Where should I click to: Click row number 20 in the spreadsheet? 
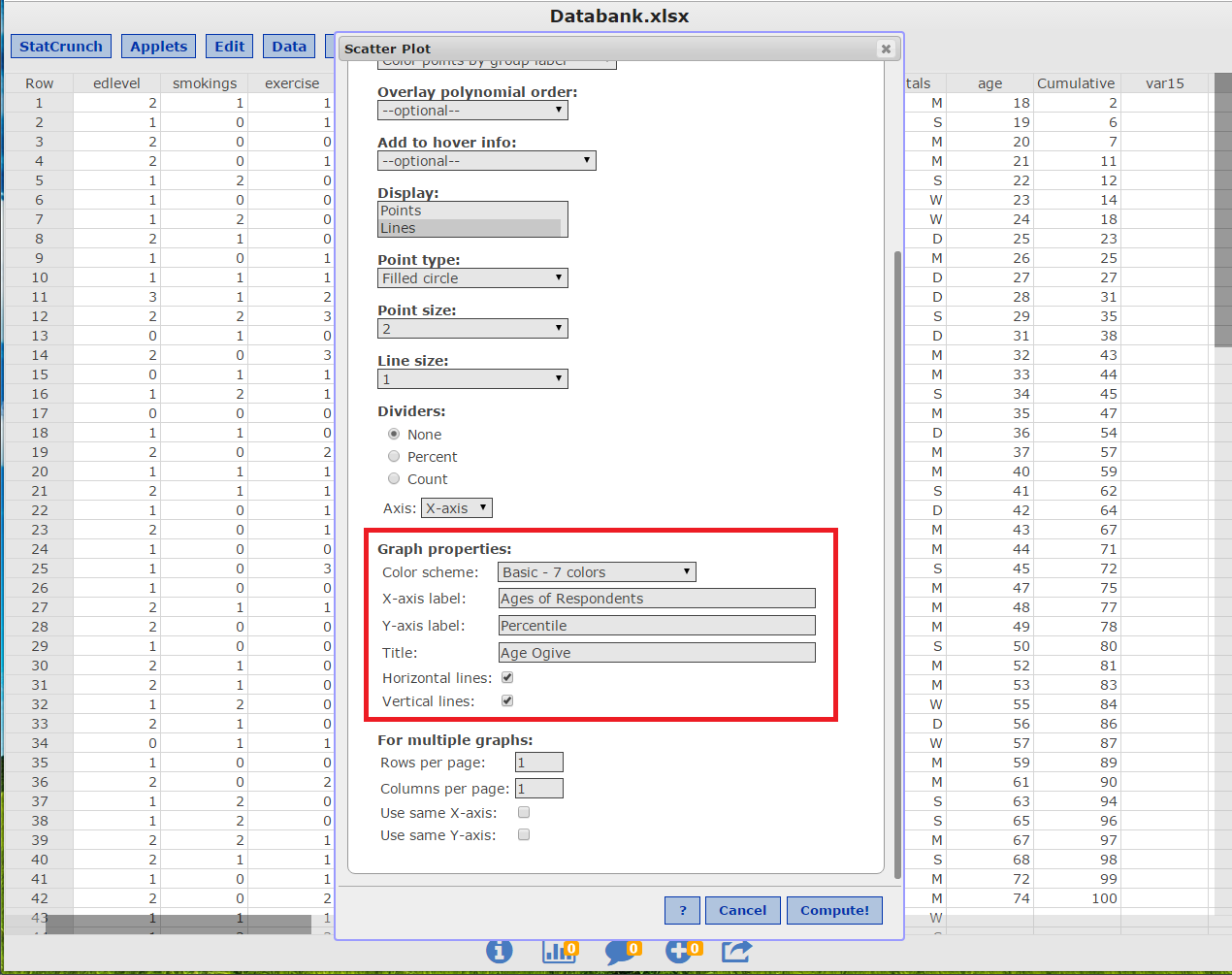[40, 471]
